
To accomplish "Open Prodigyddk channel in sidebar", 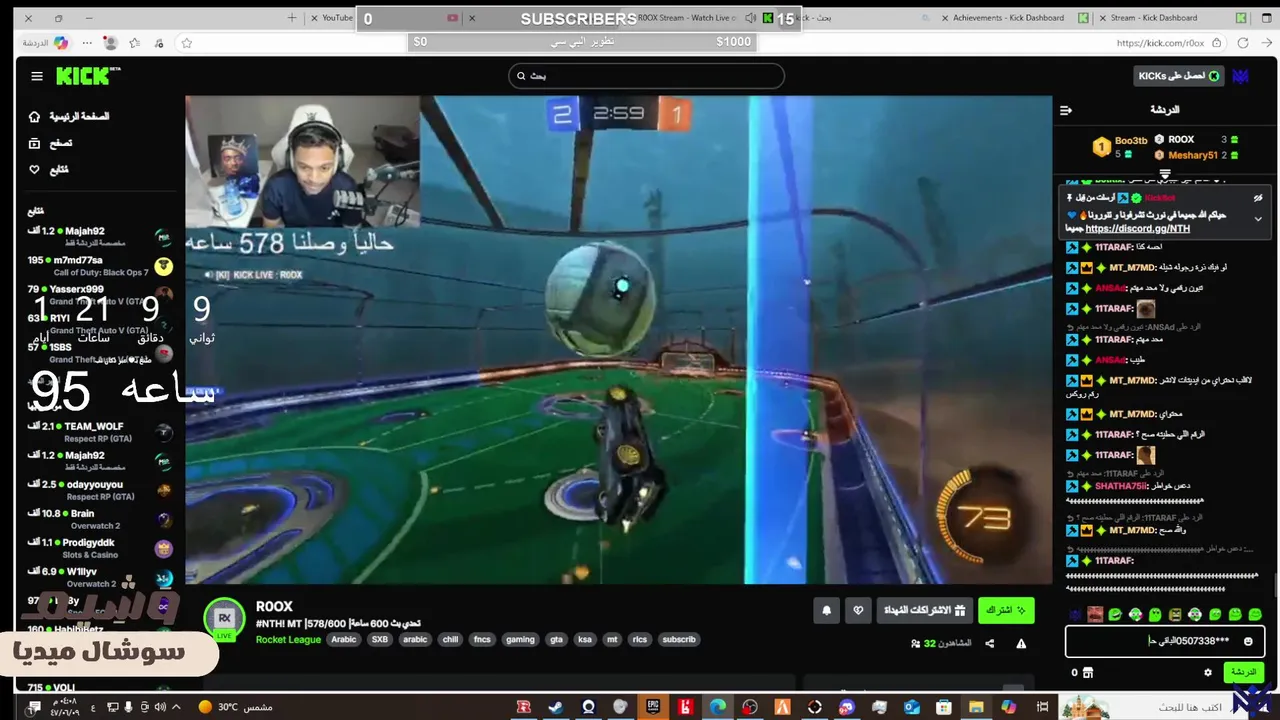I will (x=100, y=548).
